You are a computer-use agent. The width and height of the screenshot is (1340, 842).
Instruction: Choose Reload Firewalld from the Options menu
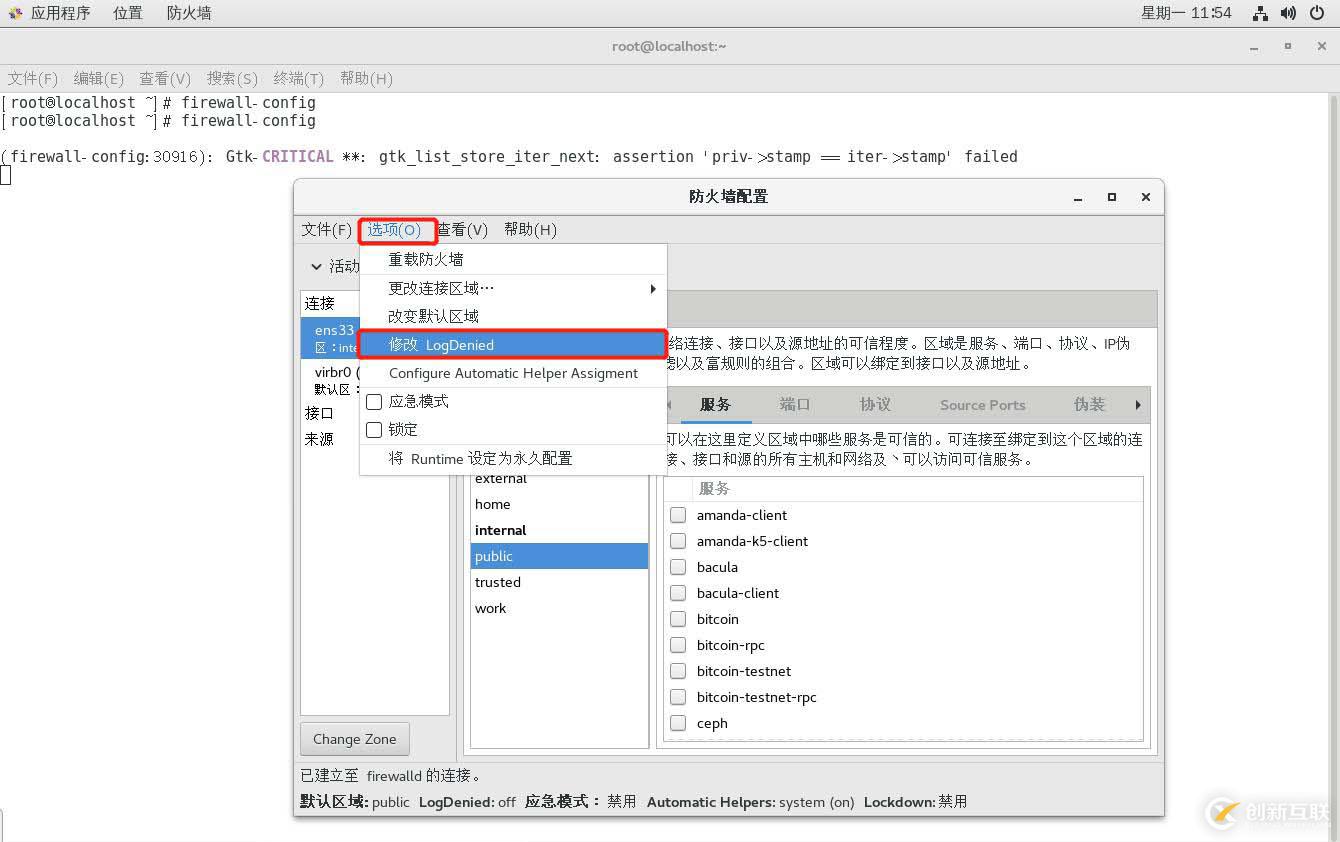point(513,259)
